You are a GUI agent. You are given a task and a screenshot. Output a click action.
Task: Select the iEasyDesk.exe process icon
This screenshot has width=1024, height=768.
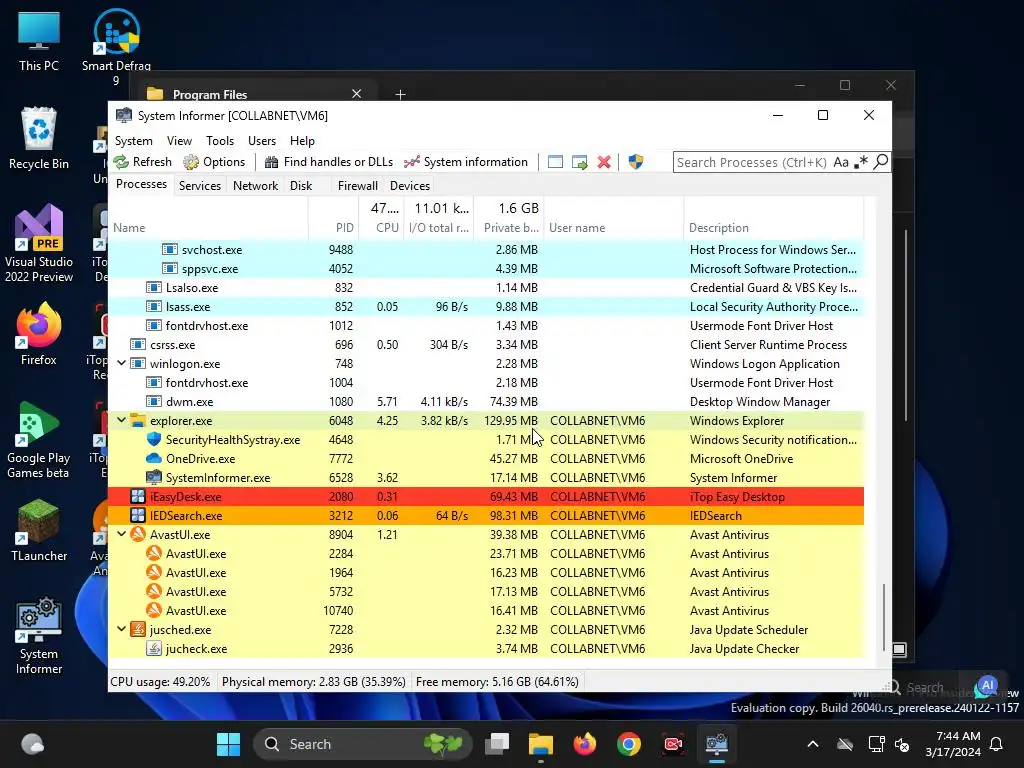coord(137,496)
